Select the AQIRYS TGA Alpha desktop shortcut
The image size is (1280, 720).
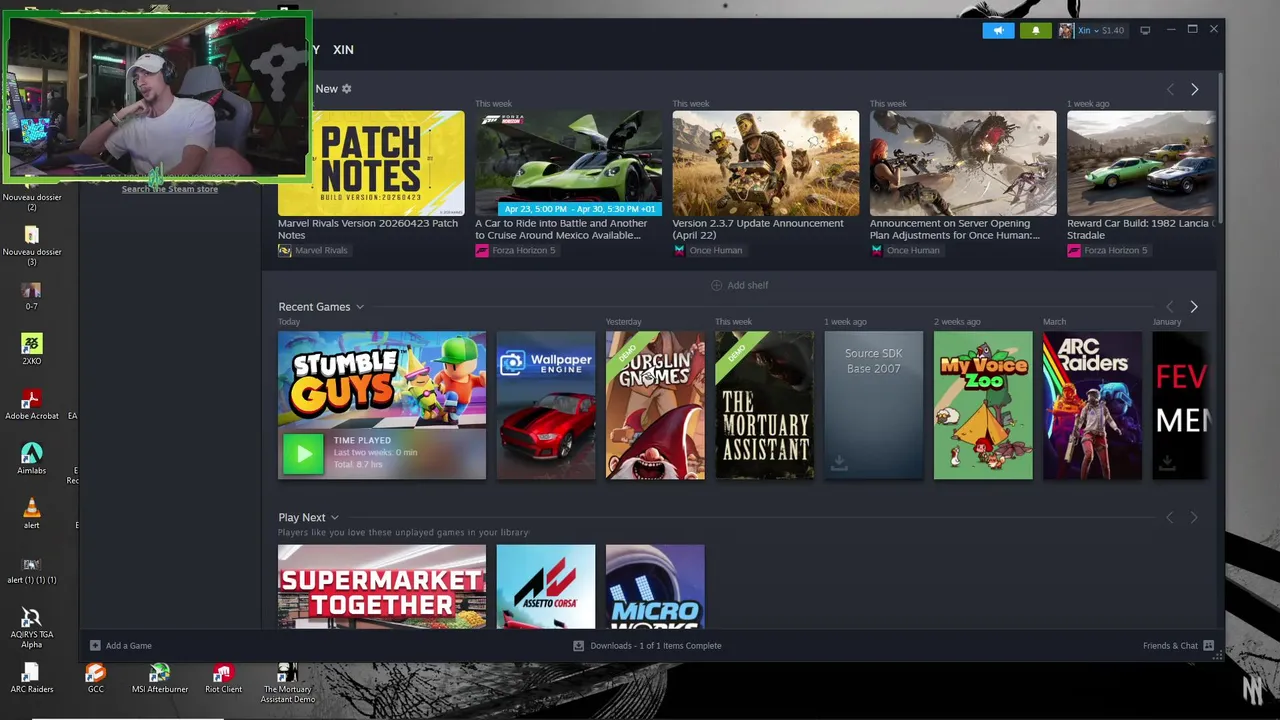pos(31,628)
